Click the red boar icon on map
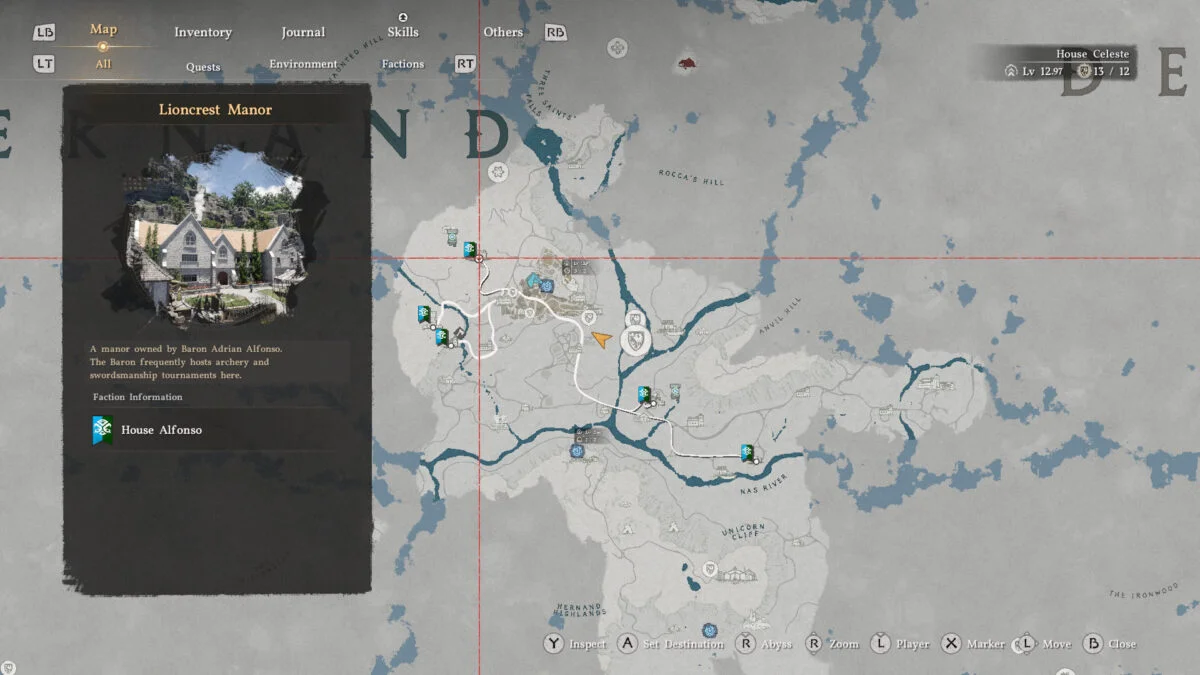The height and width of the screenshot is (675, 1200). pos(686,64)
